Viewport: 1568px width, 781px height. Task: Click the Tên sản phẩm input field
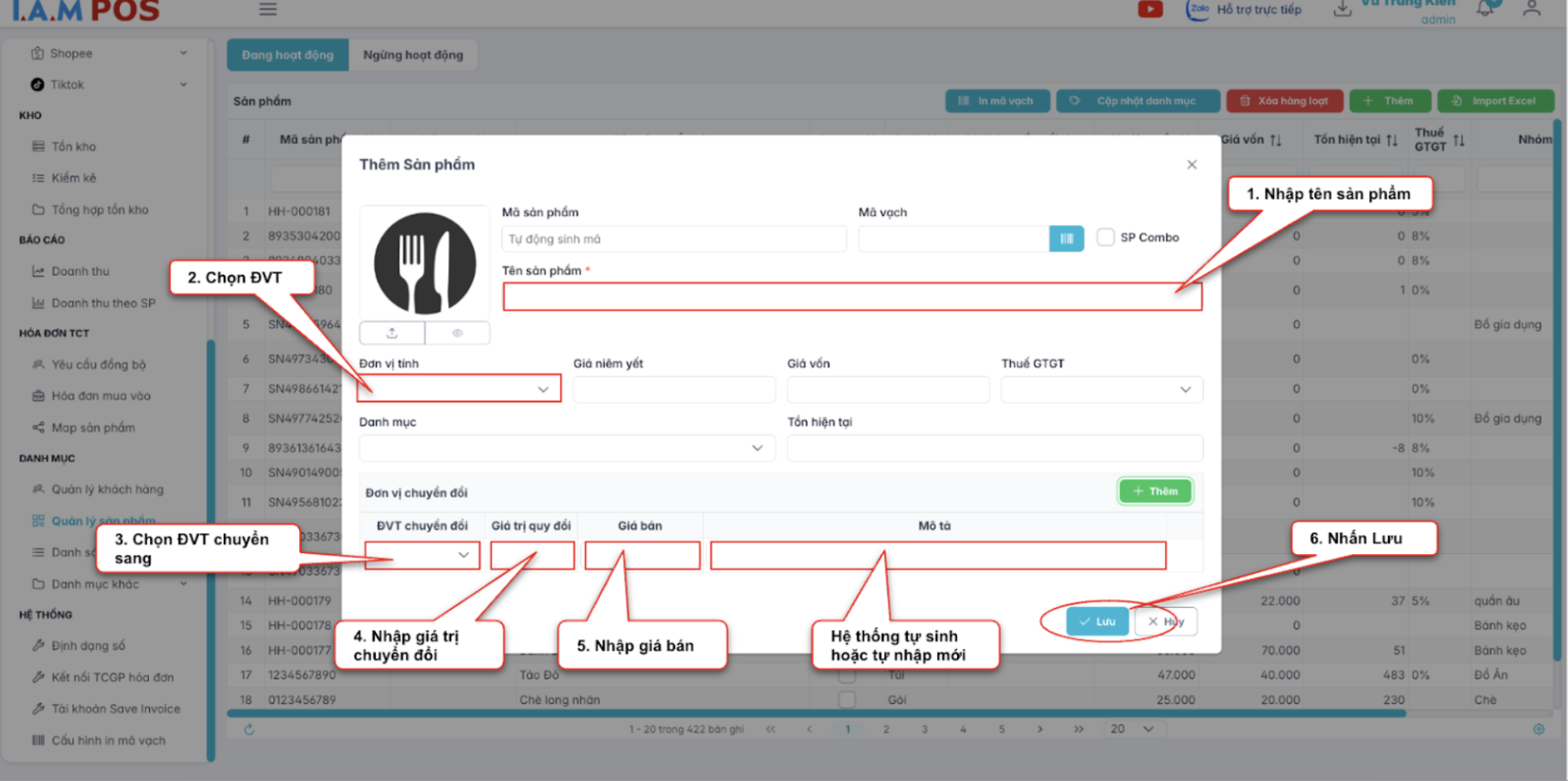click(852, 297)
